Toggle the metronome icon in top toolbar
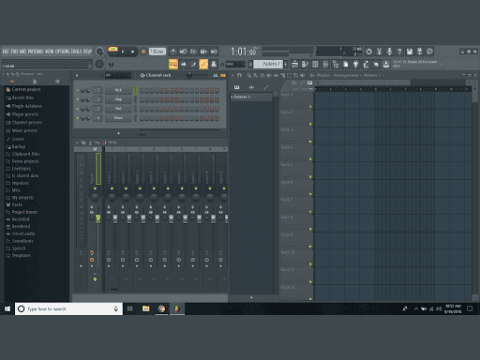Viewport: 480px width, 360px height. point(173,51)
